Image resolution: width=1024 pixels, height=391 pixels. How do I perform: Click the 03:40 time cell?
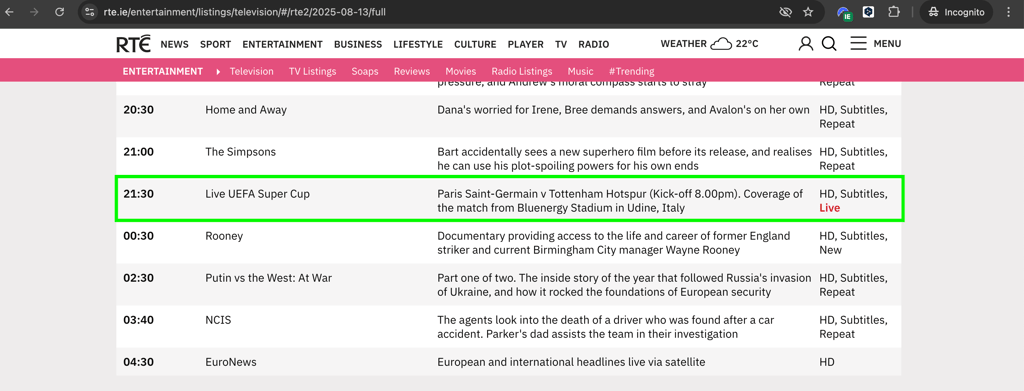coord(138,320)
